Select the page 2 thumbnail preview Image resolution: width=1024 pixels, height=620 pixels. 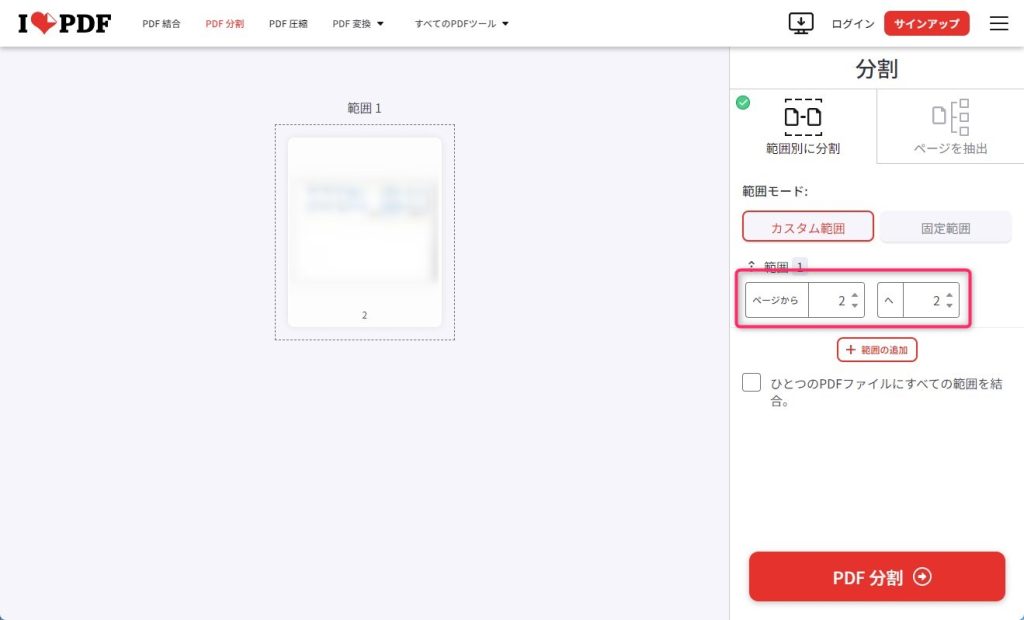[364, 232]
